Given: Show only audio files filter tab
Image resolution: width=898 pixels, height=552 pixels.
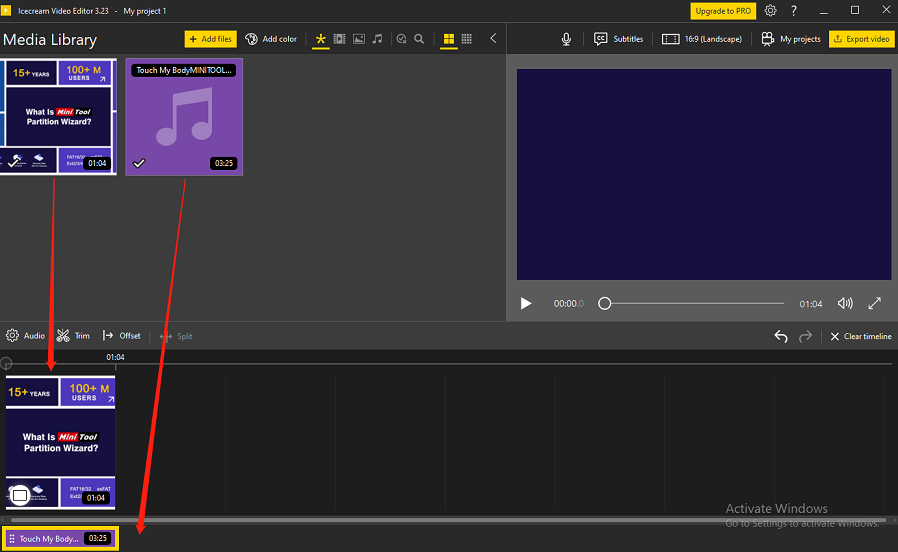Looking at the screenshot, I should click(377, 39).
